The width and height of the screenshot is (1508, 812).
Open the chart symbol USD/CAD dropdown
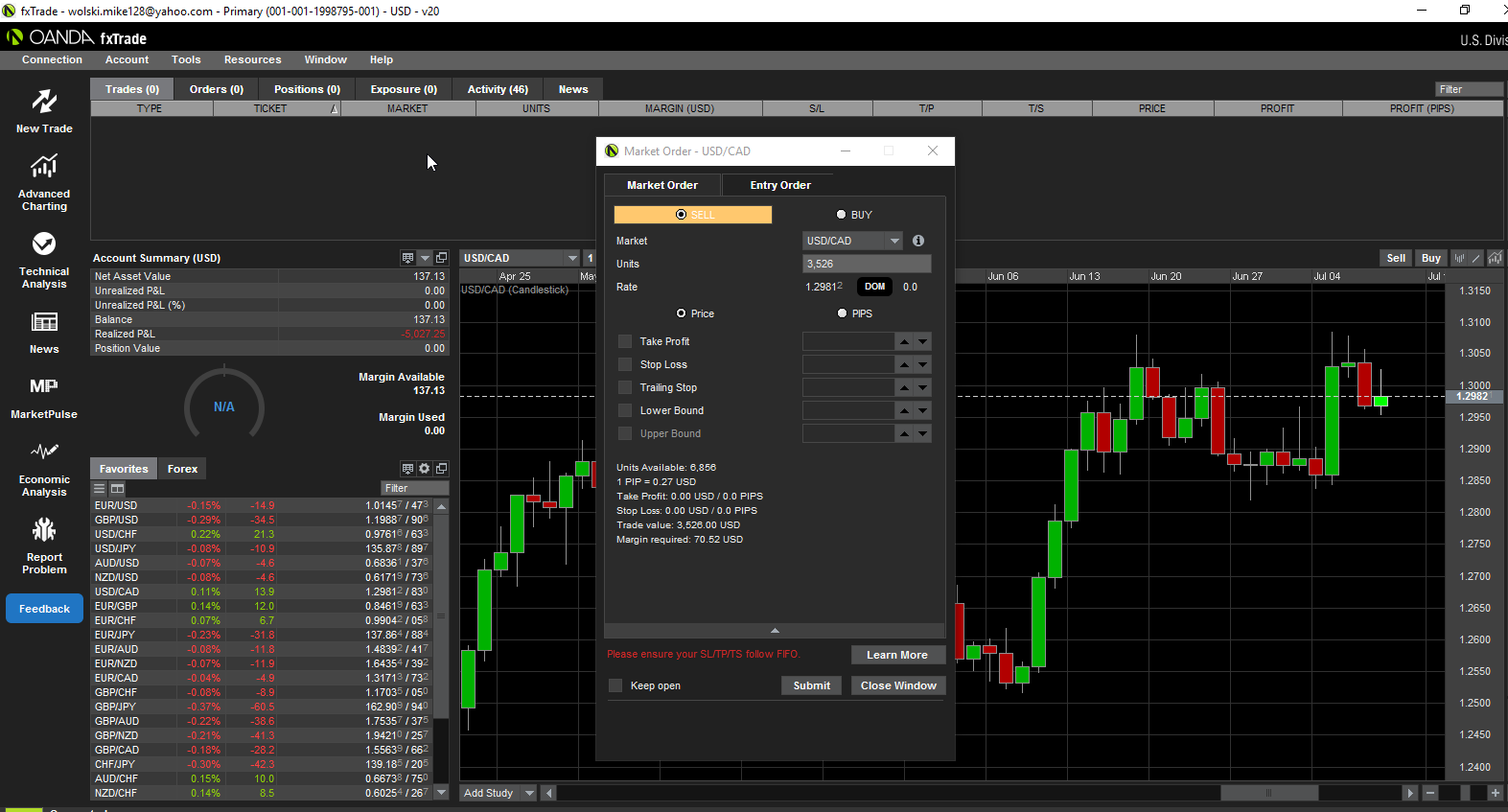coord(571,258)
